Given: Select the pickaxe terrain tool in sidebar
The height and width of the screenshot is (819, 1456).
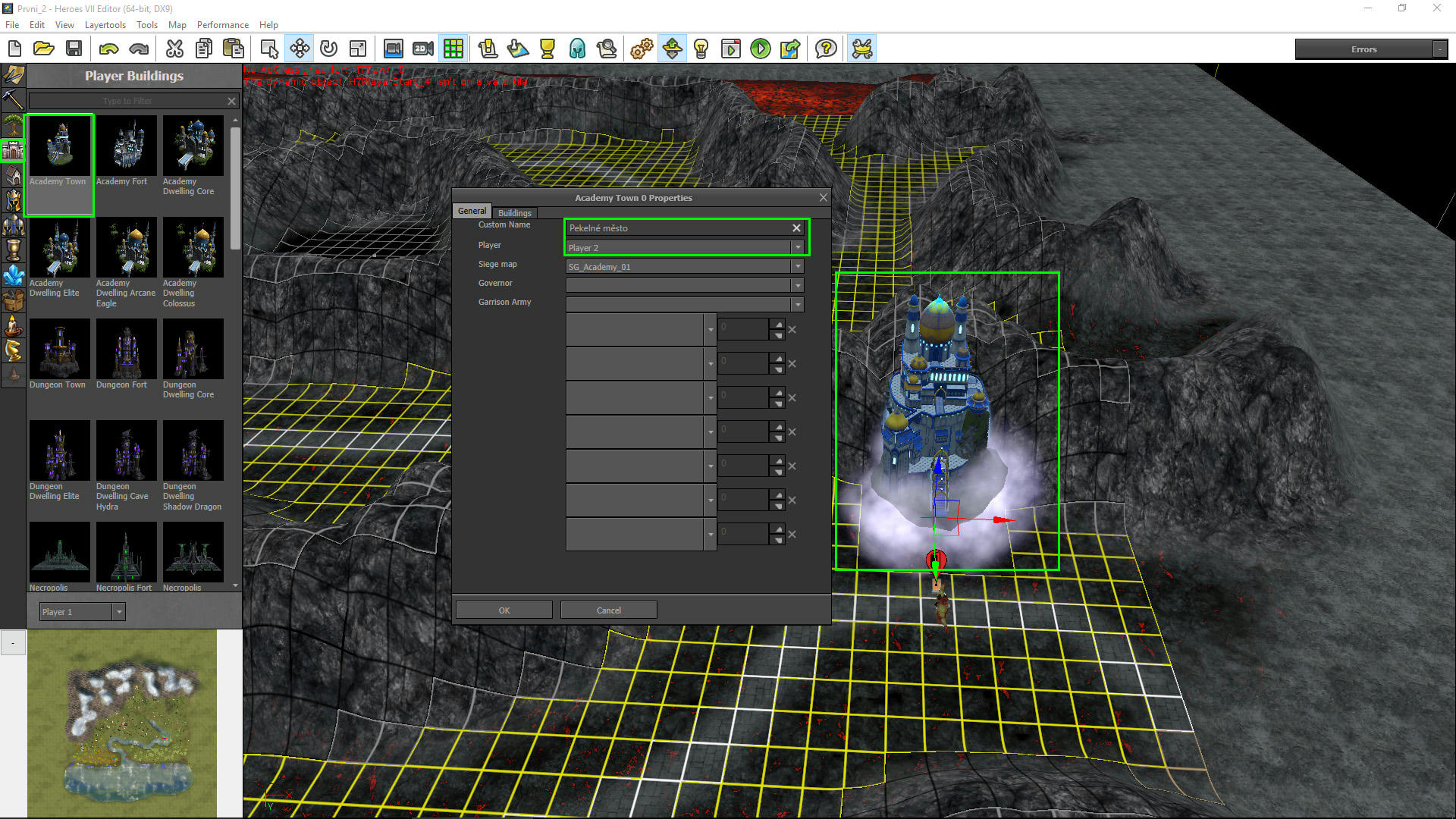Looking at the screenshot, I should click(13, 99).
